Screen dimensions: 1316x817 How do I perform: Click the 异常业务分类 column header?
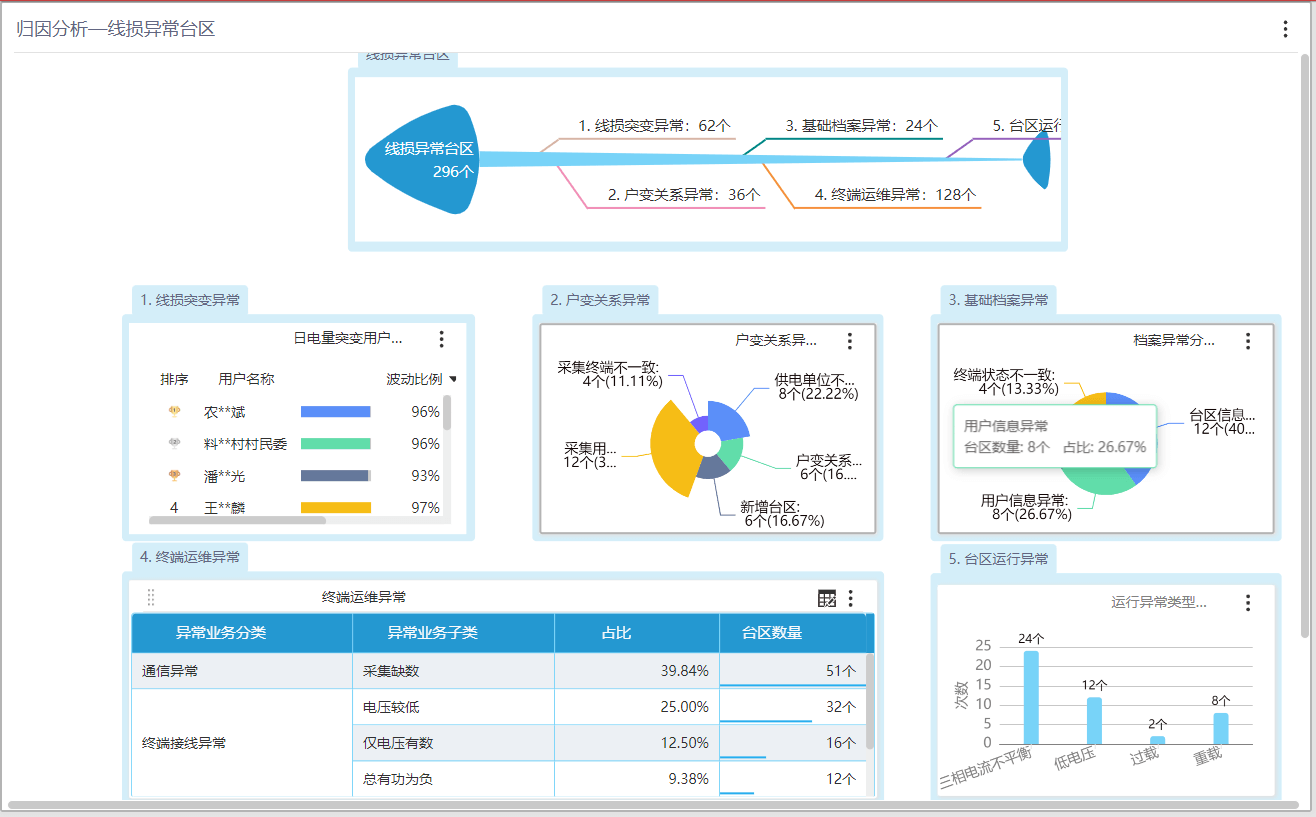click(x=221, y=633)
